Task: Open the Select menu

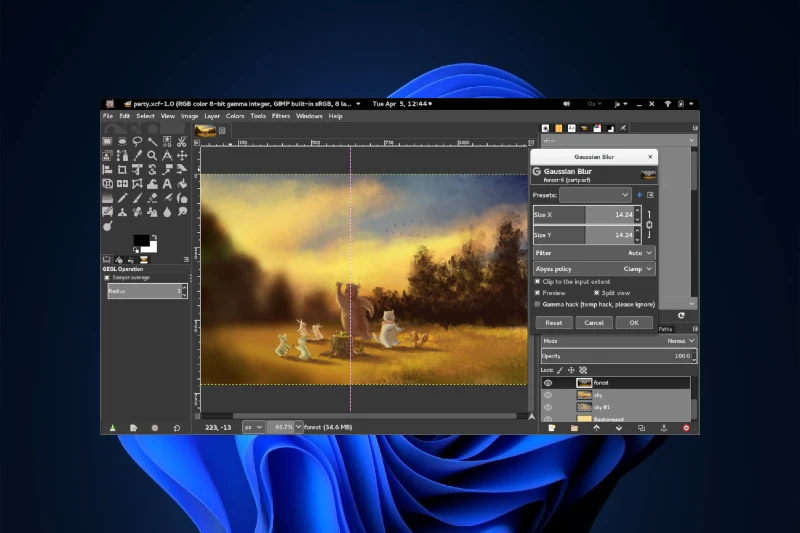Action: [x=145, y=116]
